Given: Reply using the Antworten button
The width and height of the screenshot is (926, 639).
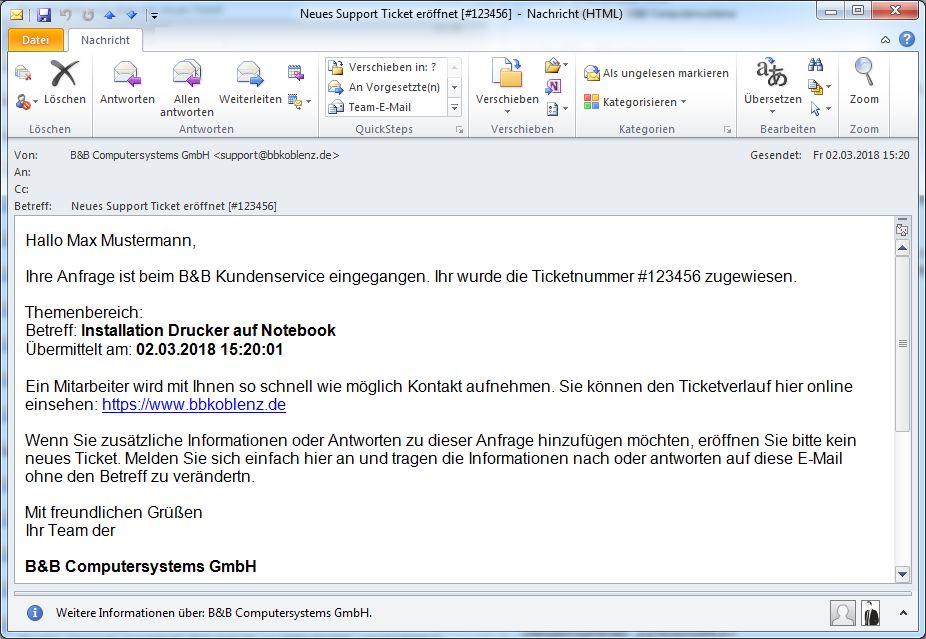Looking at the screenshot, I should pyautogui.click(x=127, y=82).
